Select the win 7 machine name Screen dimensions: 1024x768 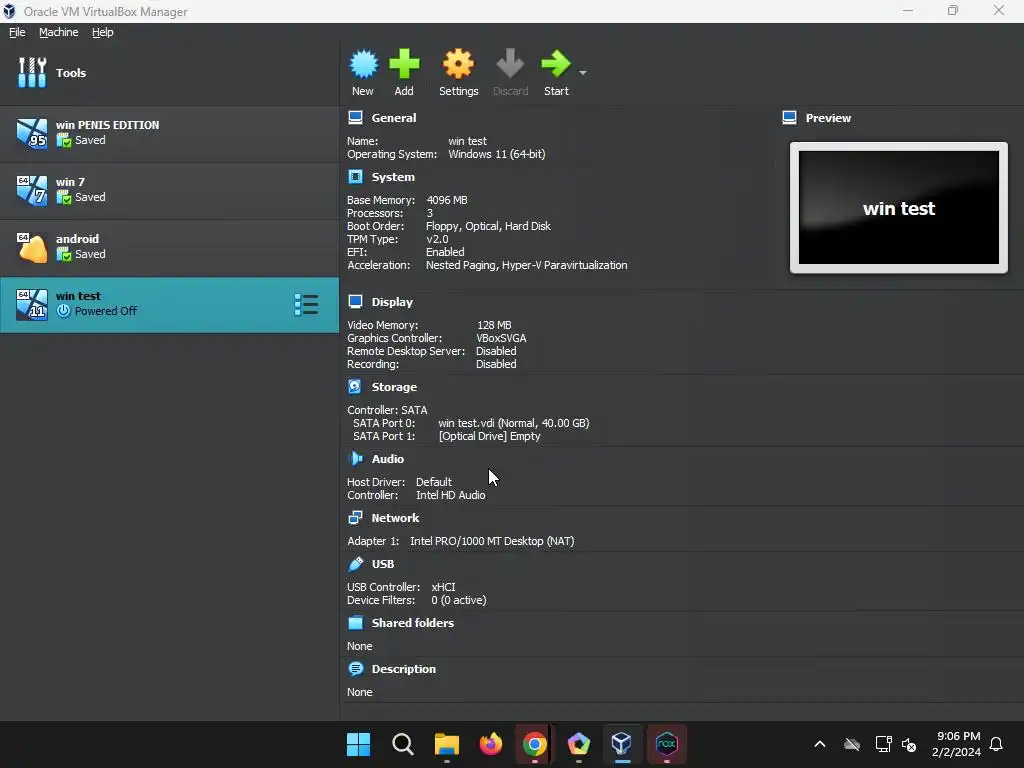click(x=71, y=182)
